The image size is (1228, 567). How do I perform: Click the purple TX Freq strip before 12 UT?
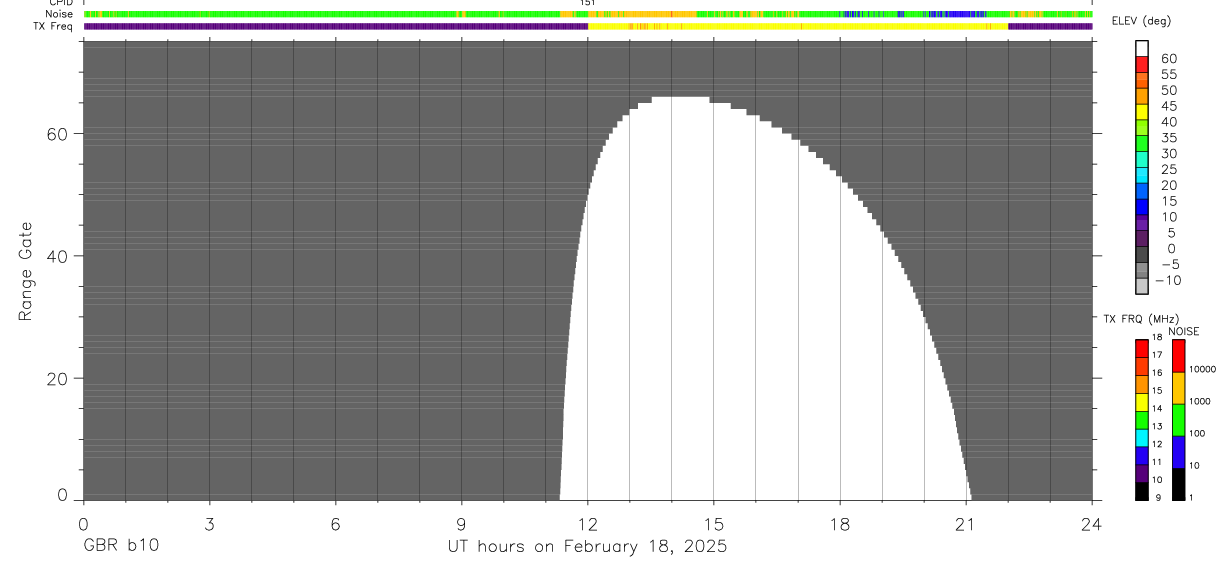[x=336, y=26]
